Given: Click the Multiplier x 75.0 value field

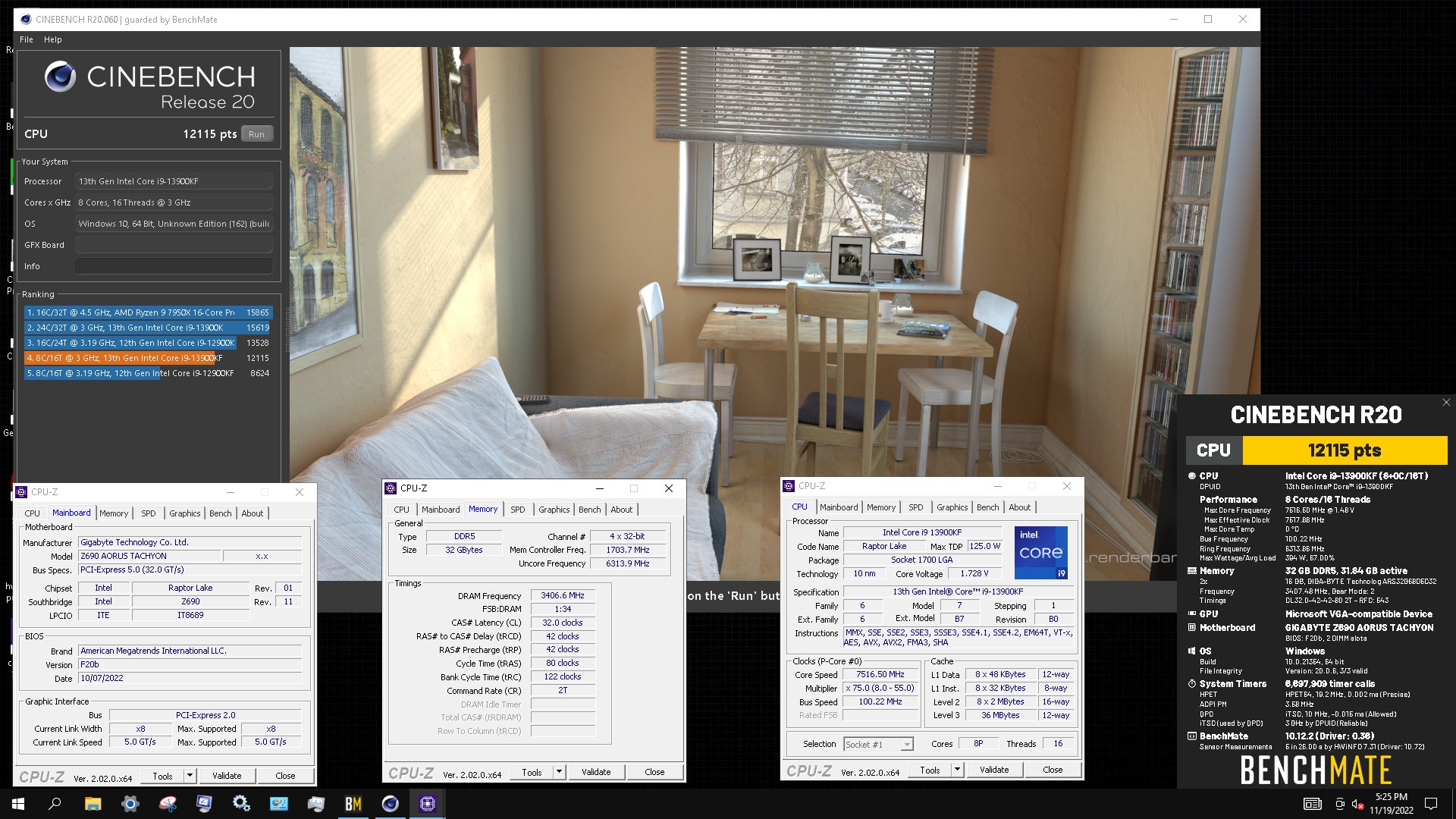Looking at the screenshot, I should (880, 689).
